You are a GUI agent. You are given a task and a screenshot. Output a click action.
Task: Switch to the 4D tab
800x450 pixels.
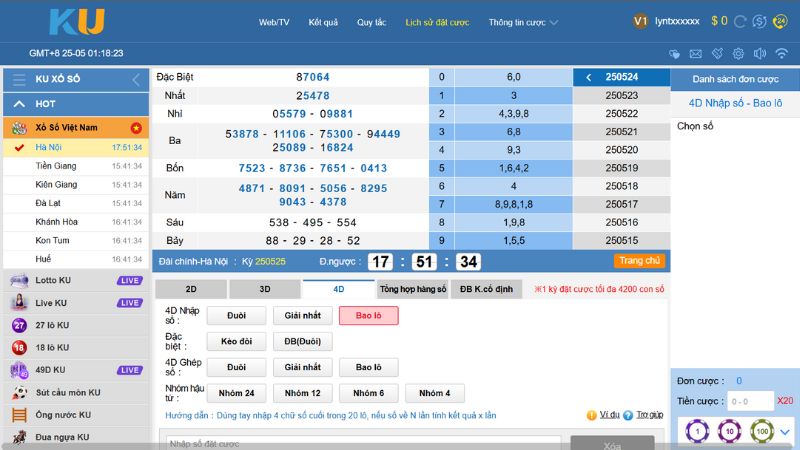(339, 289)
